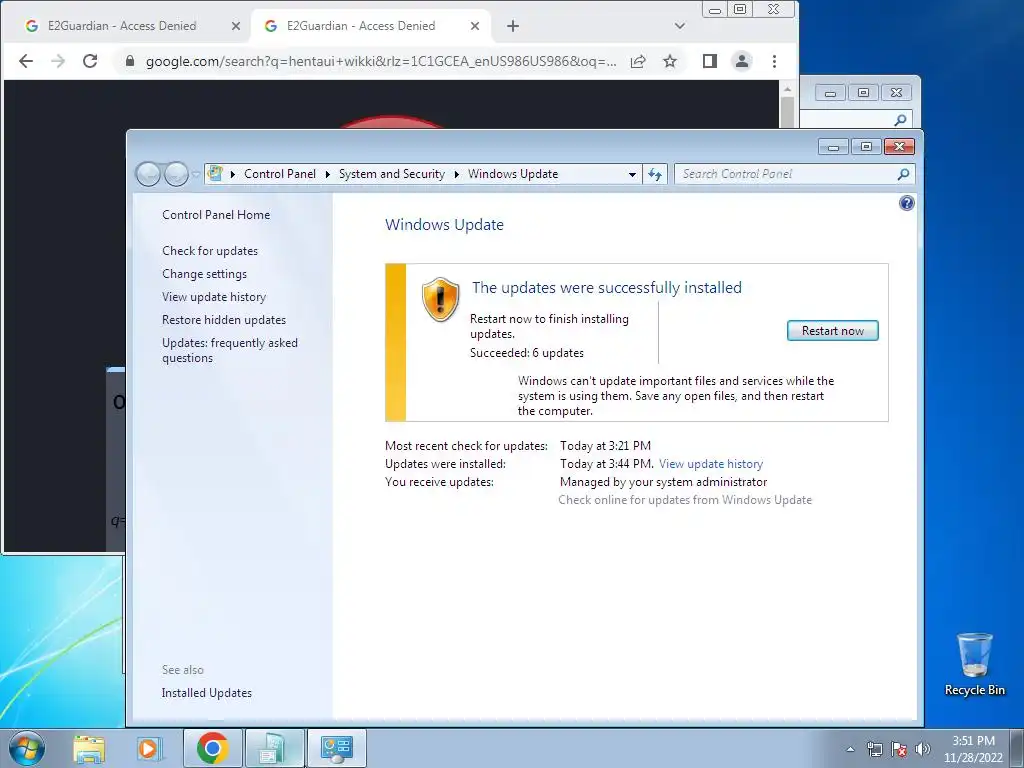The width and height of the screenshot is (1024, 768).
Task: Click Check online for updates from Windows Update
Action: tap(685, 500)
